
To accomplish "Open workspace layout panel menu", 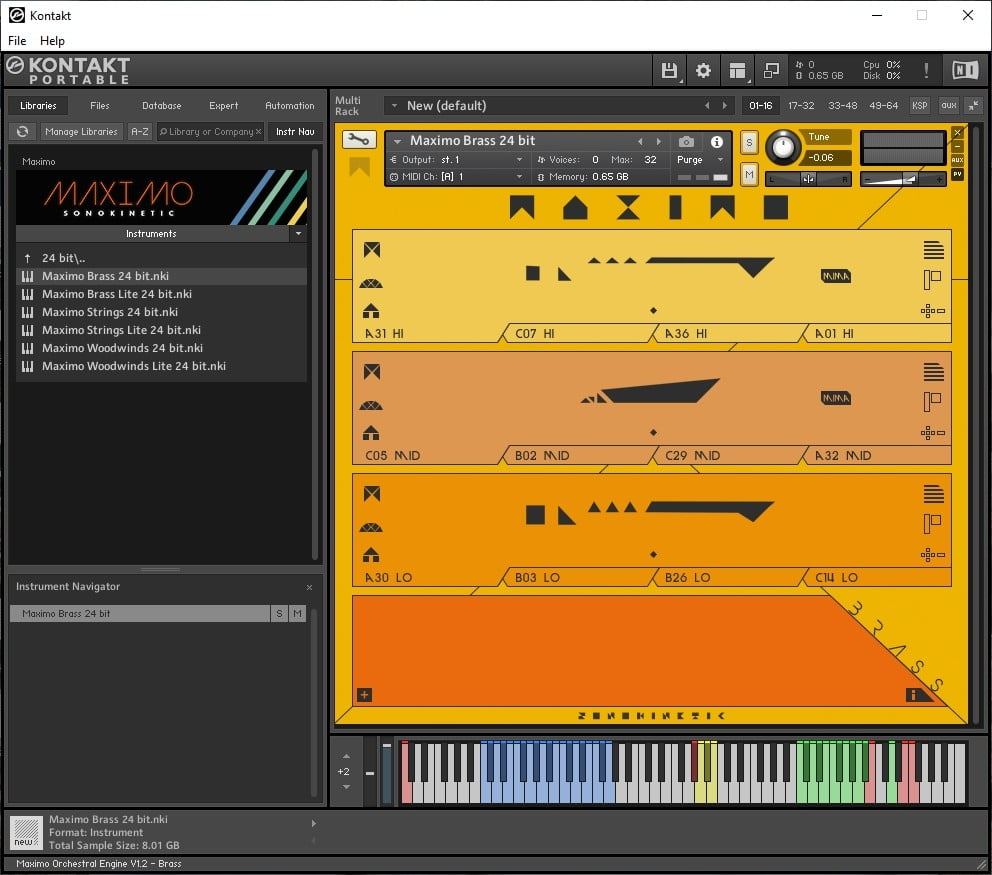I will tap(737, 70).
